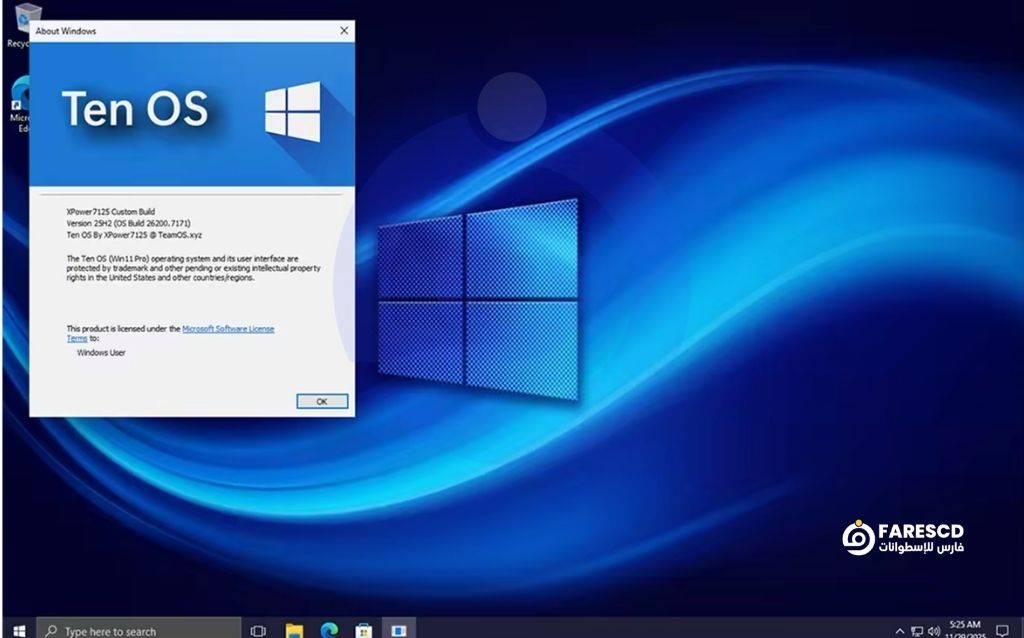Click the Windows Start button
This screenshot has width=1024, height=638.
pyautogui.click(x=18, y=630)
